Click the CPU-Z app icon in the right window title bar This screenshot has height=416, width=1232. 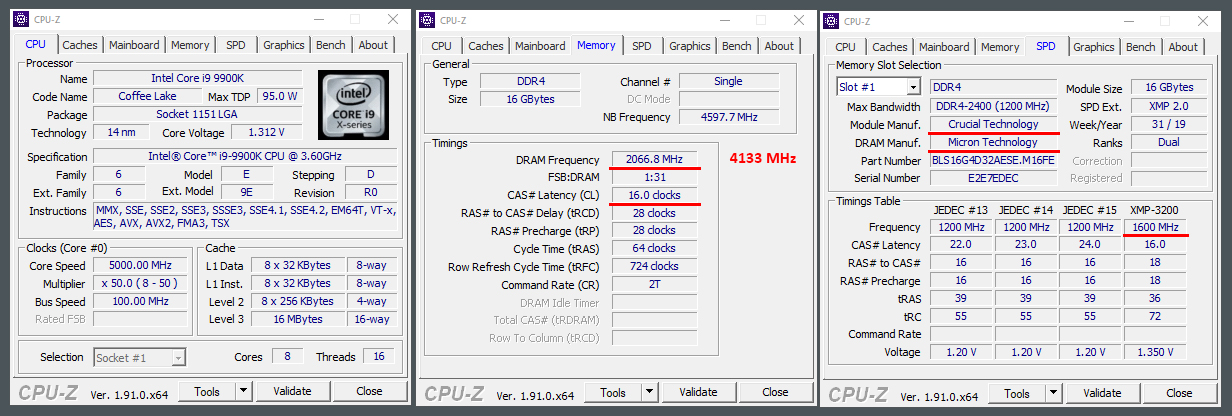pos(831,20)
